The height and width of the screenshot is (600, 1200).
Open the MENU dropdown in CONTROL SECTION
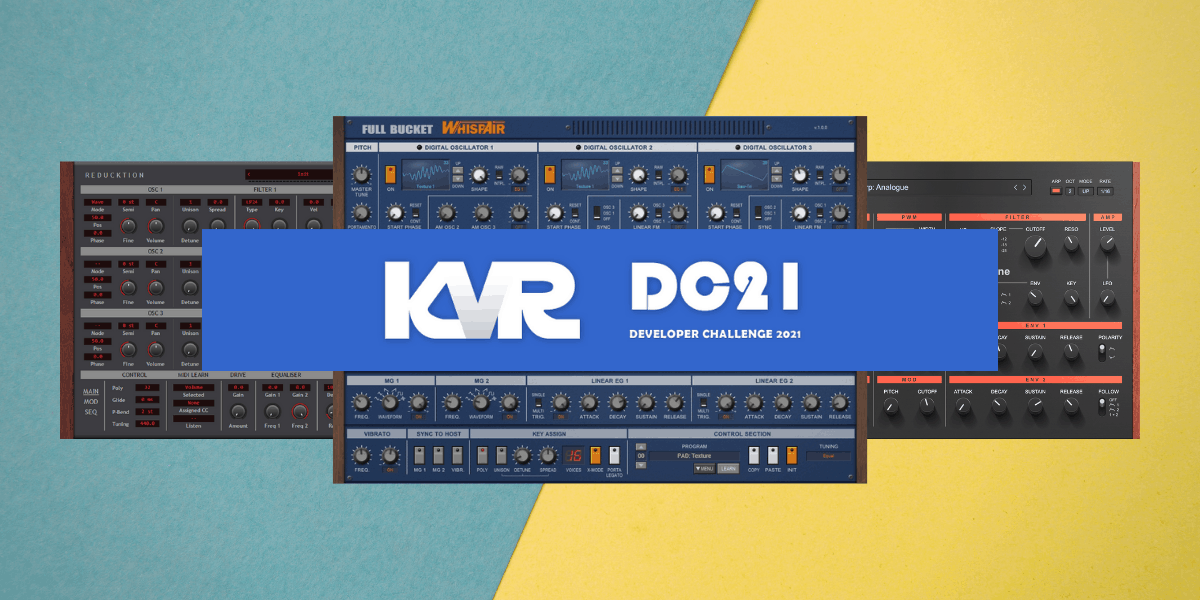704,469
